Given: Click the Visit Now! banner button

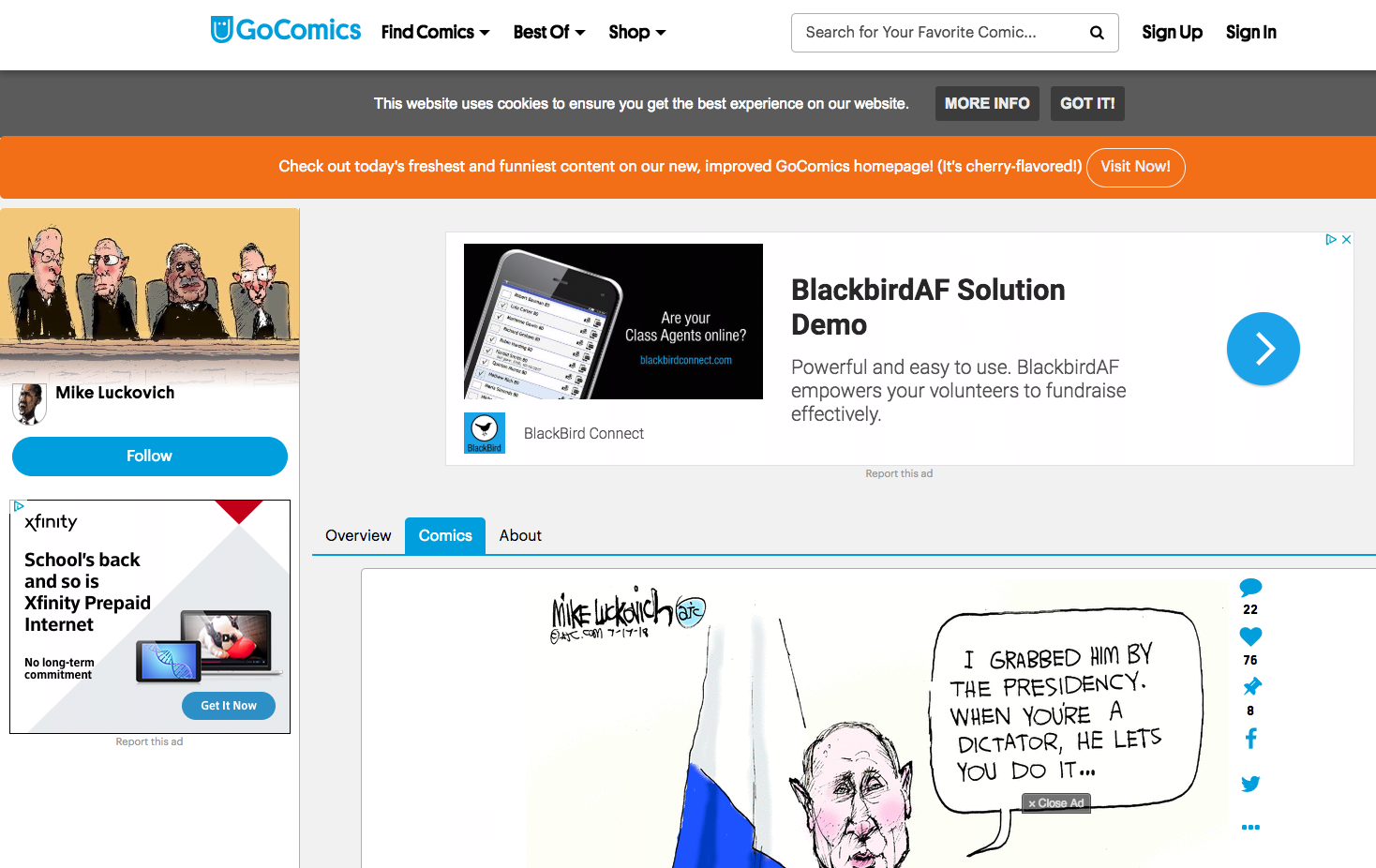Looking at the screenshot, I should pyautogui.click(x=1135, y=167).
